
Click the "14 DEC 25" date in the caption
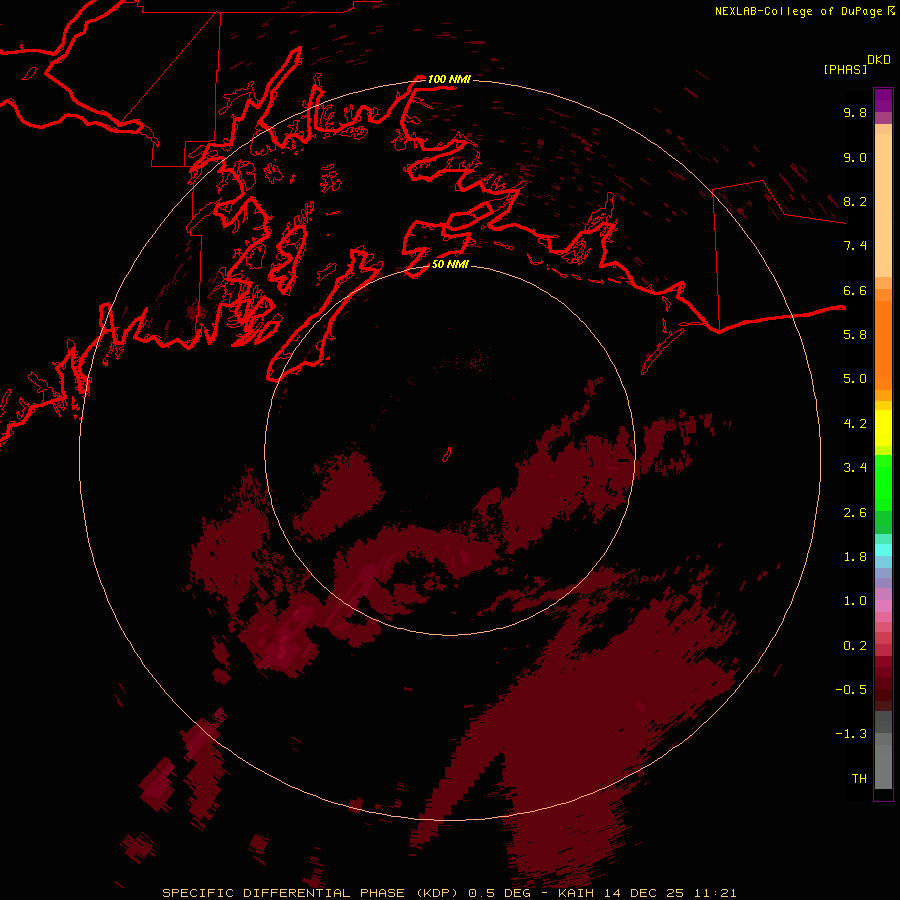(642, 893)
